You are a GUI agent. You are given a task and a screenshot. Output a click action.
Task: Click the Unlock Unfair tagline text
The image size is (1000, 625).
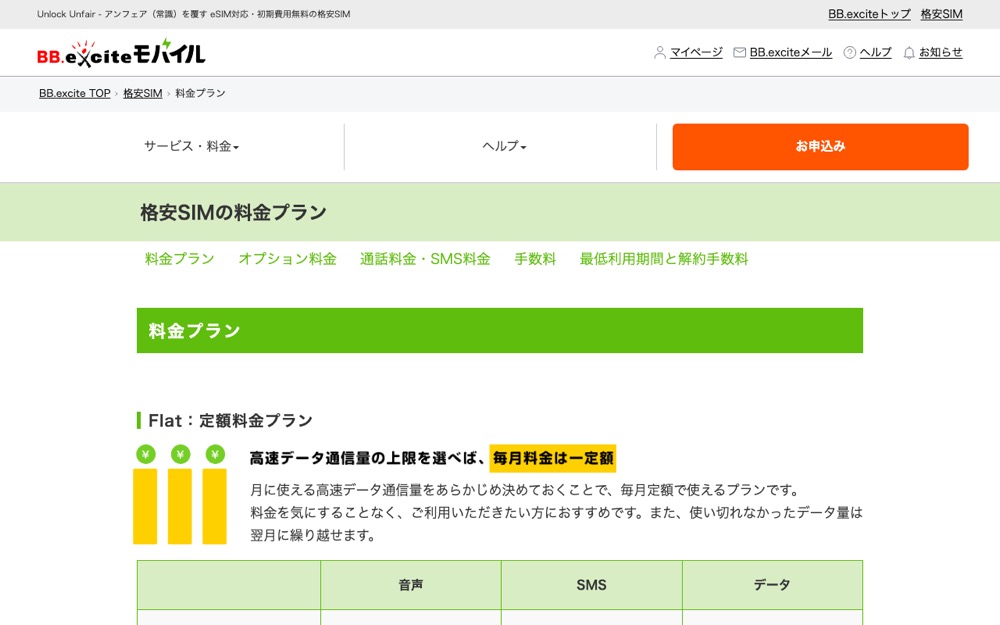[x=193, y=14]
